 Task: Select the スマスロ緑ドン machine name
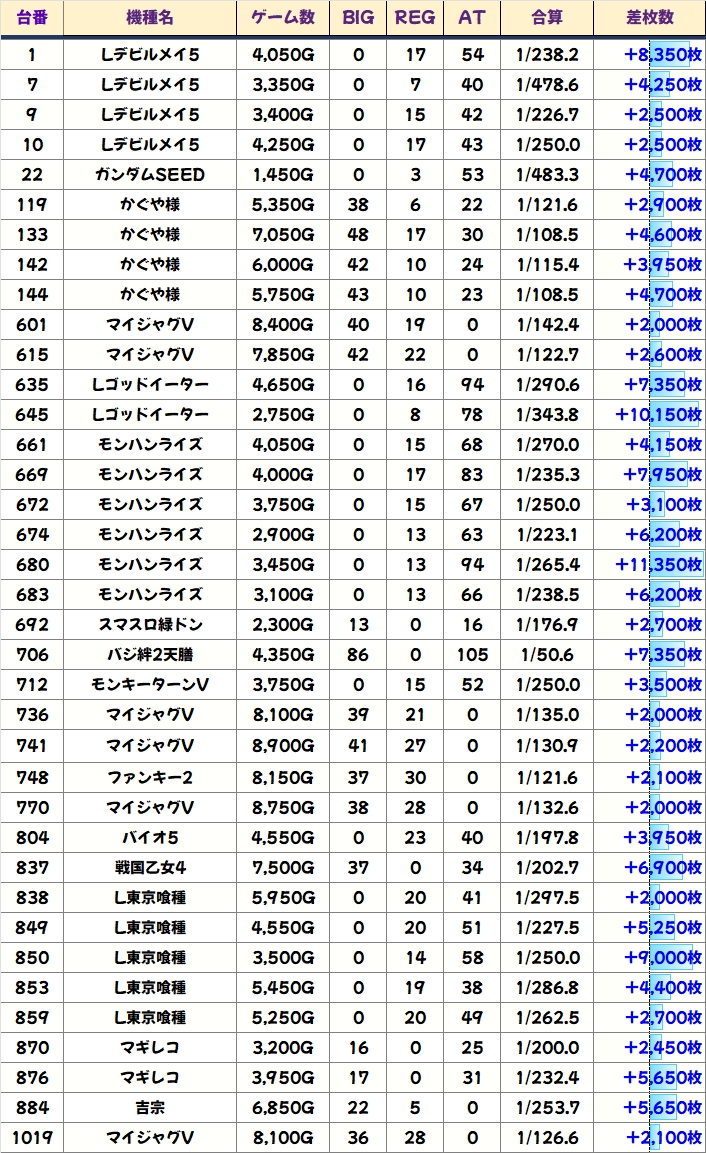click(150, 625)
